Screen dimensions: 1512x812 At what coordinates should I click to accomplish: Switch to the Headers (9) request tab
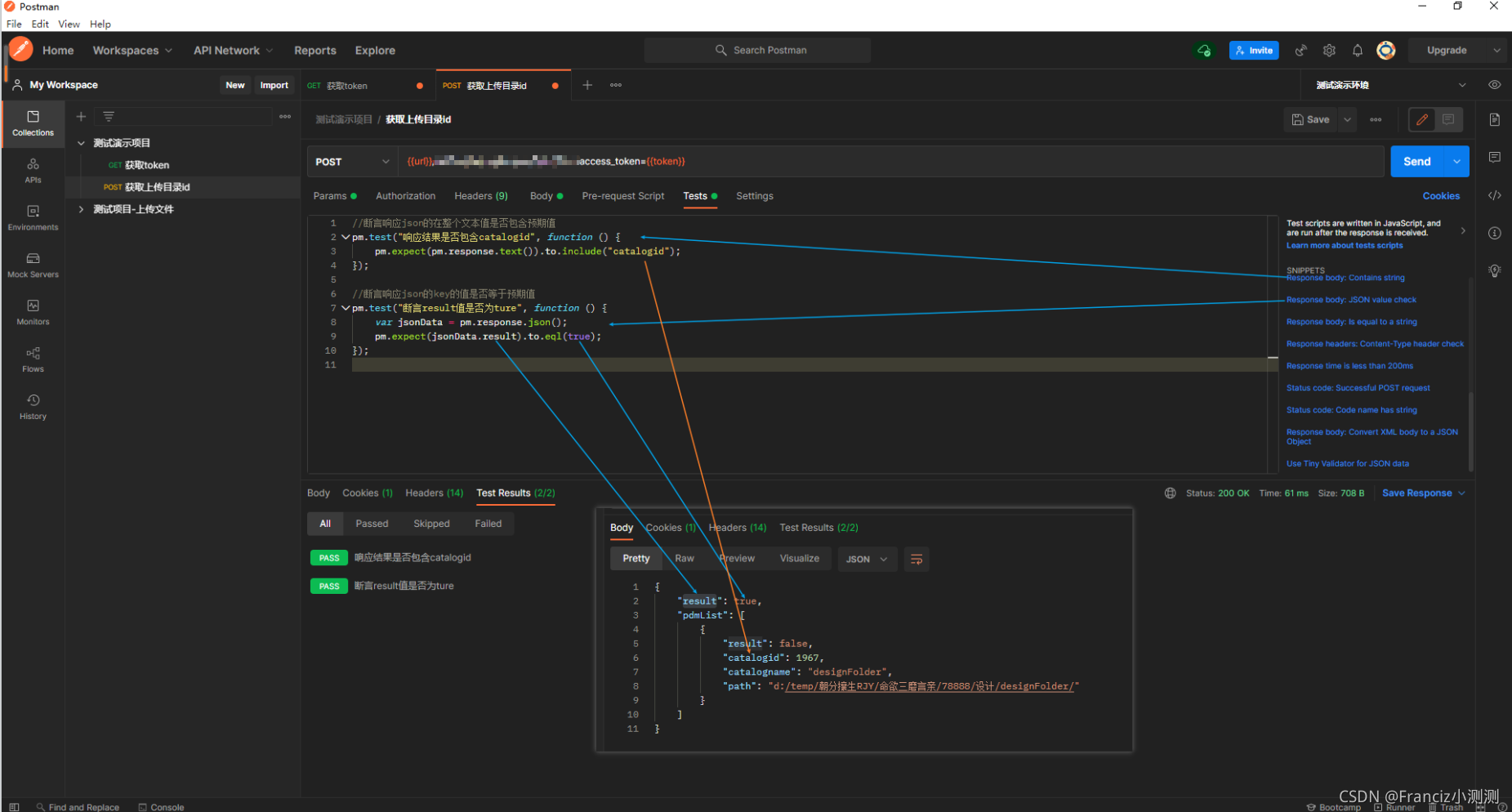point(481,196)
